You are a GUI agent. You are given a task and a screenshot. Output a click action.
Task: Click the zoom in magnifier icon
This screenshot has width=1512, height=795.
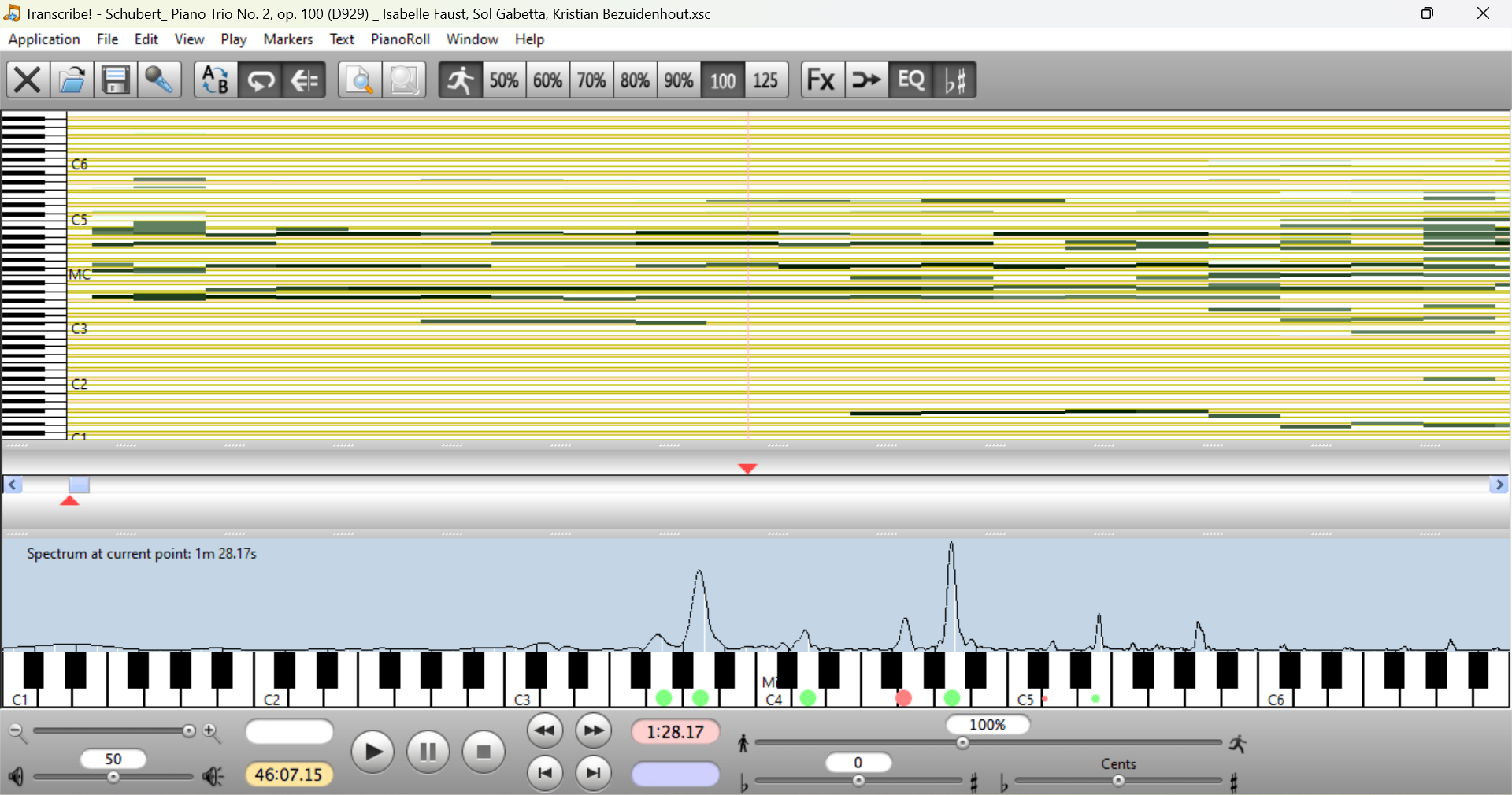[212, 733]
